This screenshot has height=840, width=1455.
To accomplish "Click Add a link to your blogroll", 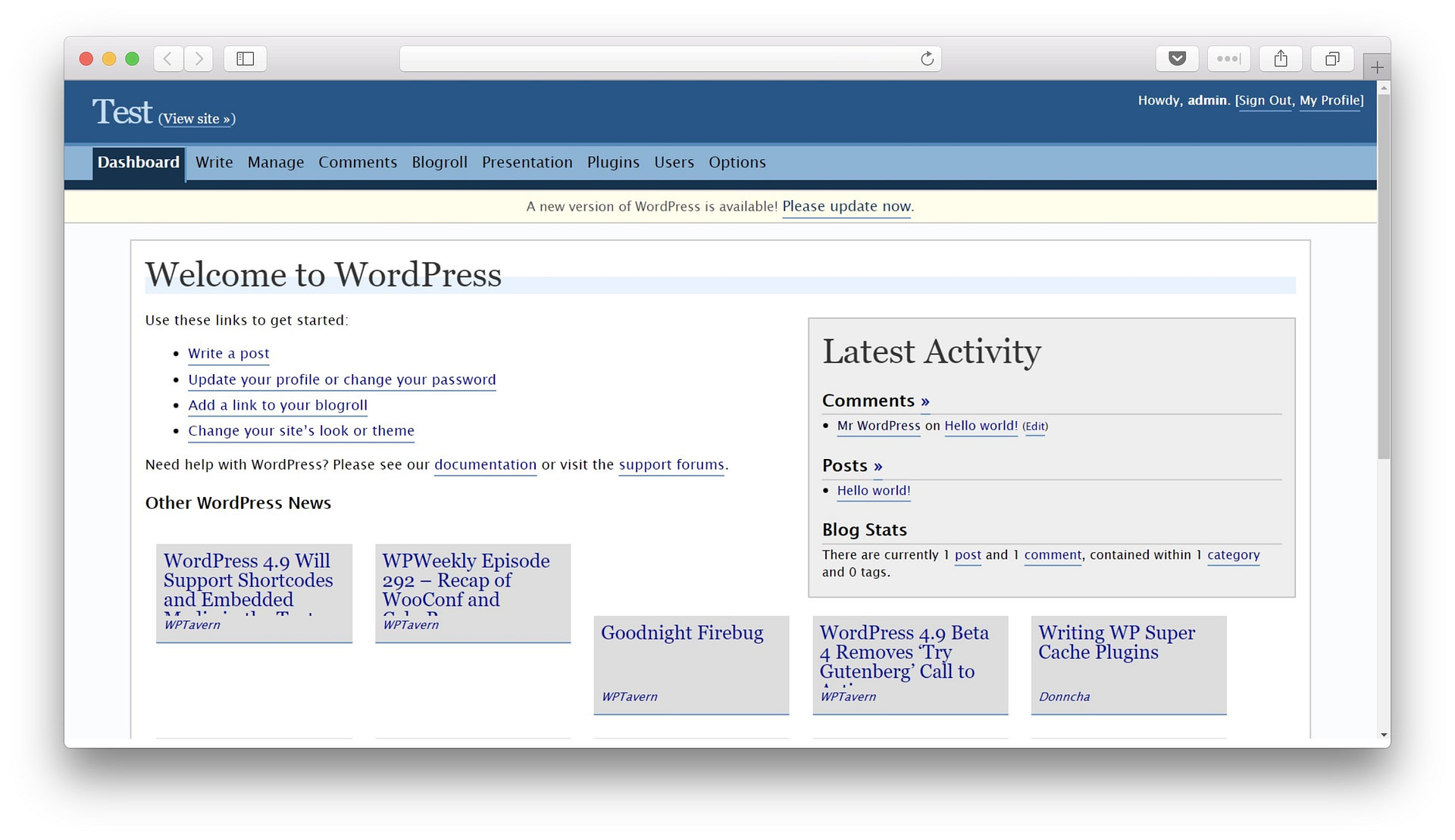I will pos(277,405).
